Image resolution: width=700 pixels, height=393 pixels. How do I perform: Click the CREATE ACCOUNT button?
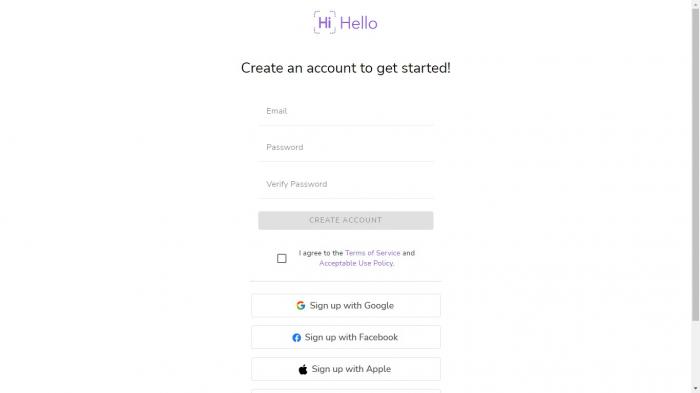(x=346, y=221)
